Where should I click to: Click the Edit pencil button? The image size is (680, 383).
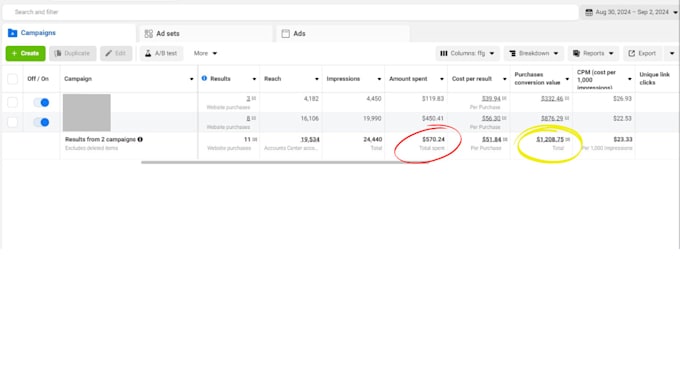point(116,53)
